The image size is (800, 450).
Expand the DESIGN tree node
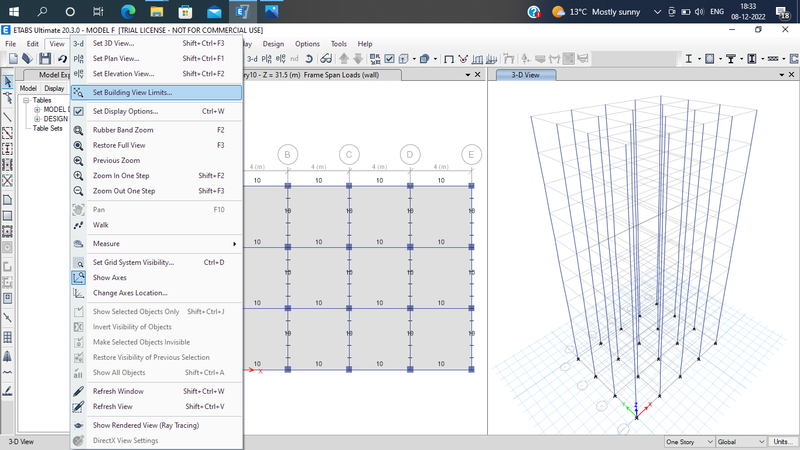(37, 118)
